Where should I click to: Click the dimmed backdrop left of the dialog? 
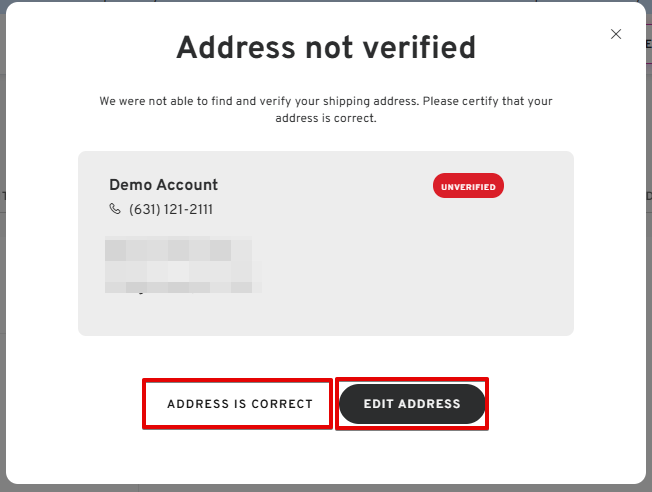(3, 250)
